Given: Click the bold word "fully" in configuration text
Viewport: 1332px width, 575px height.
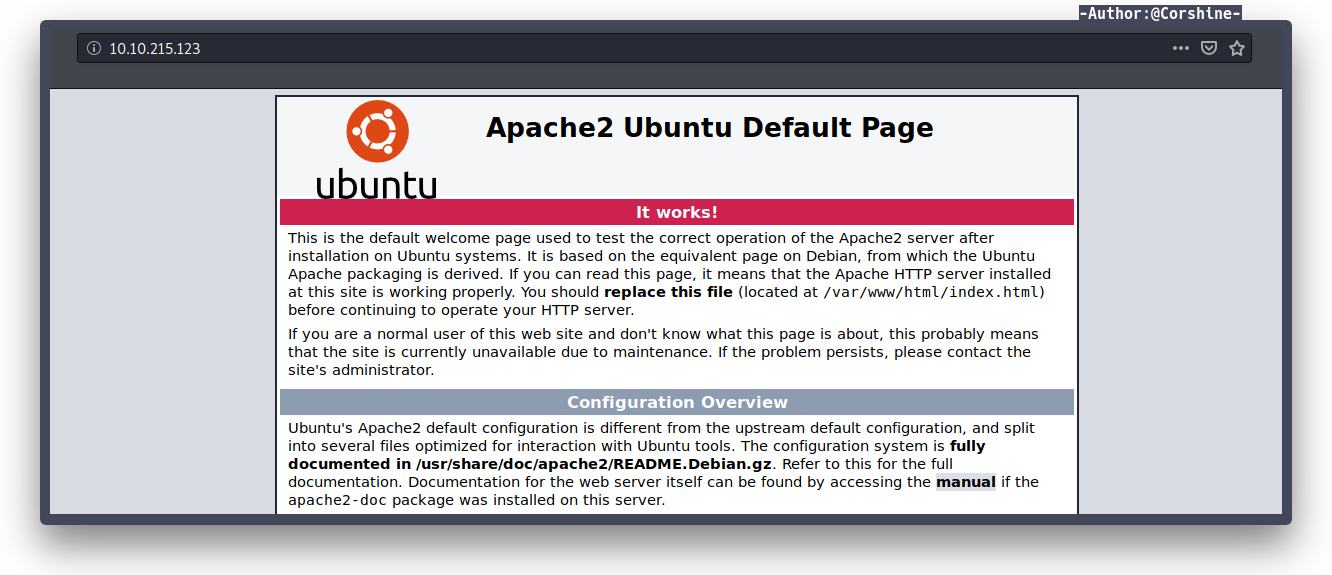Looking at the screenshot, I should (x=967, y=446).
